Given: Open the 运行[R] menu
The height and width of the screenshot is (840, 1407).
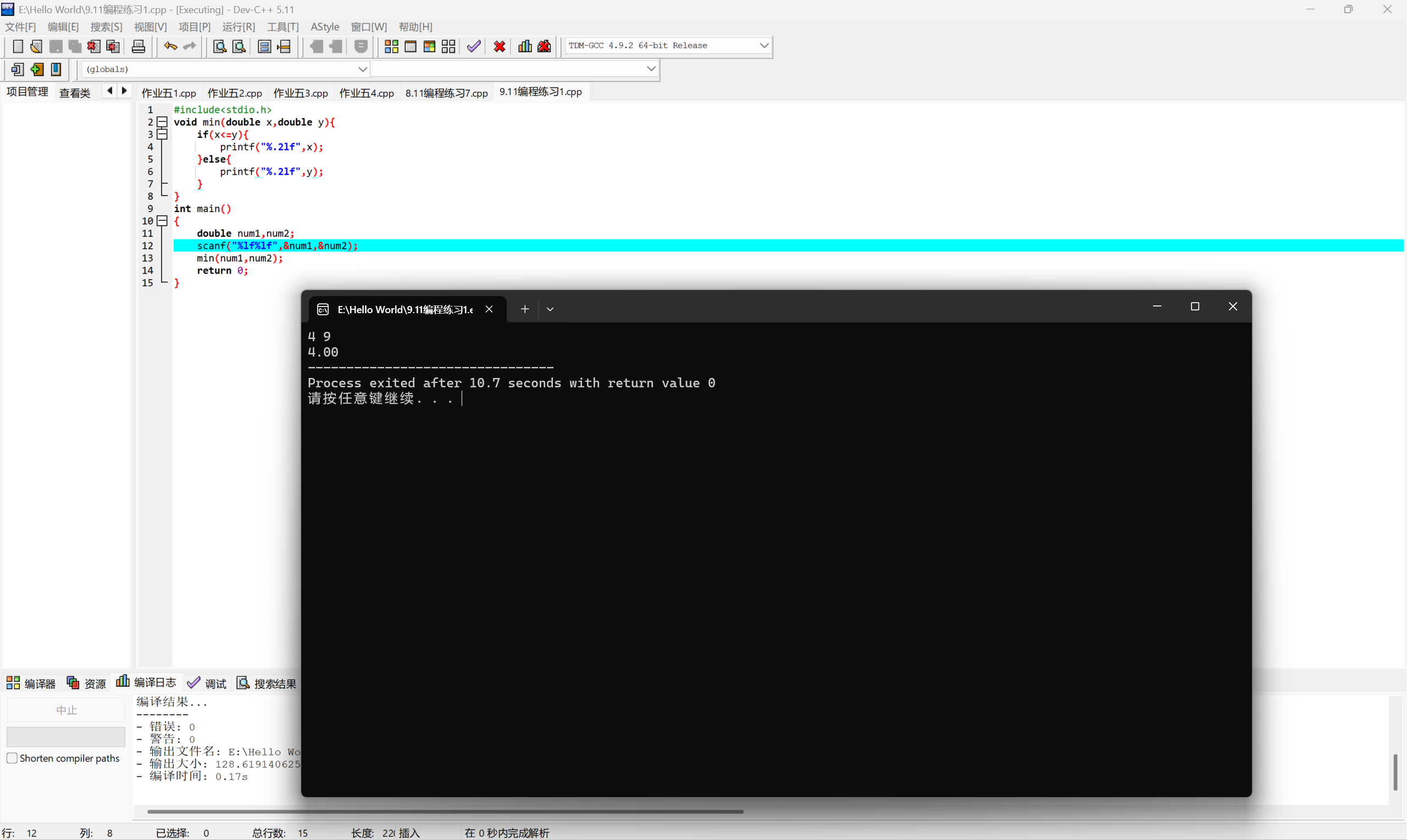Looking at the screenshot, I should (x=239, y=26).
